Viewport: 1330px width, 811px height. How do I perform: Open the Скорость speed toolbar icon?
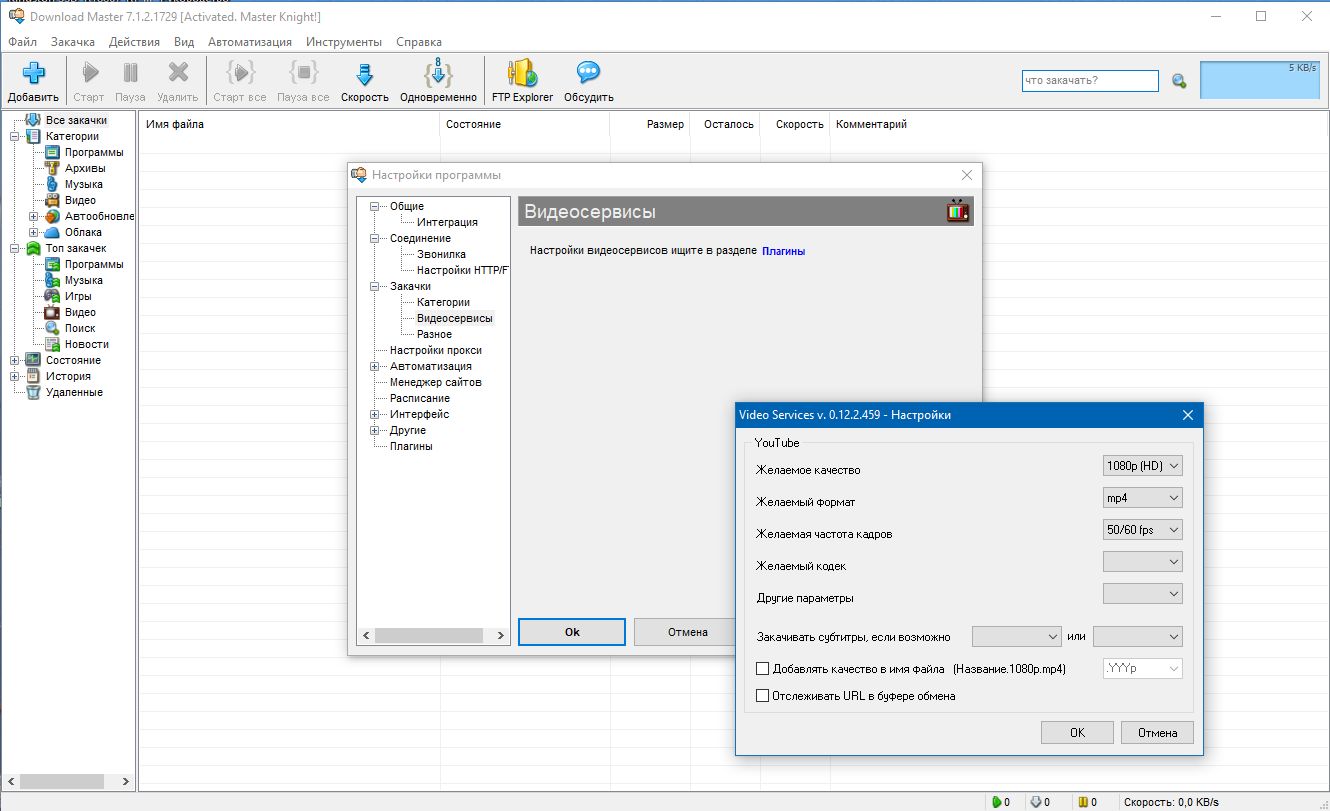point(364,74)
